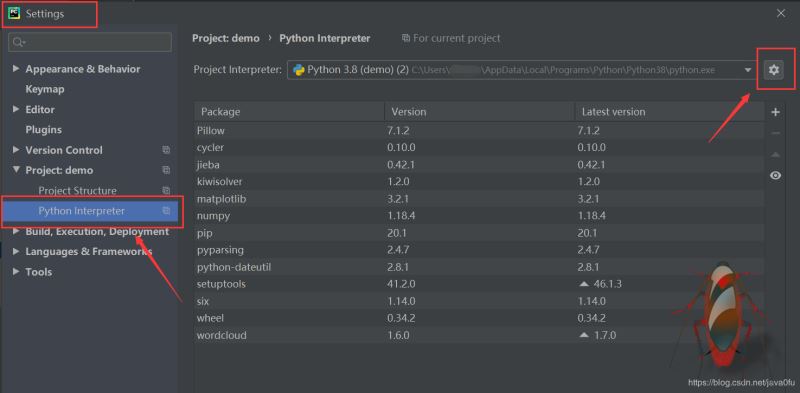Click version 41.2.0 of setuptools

(402, 284)
